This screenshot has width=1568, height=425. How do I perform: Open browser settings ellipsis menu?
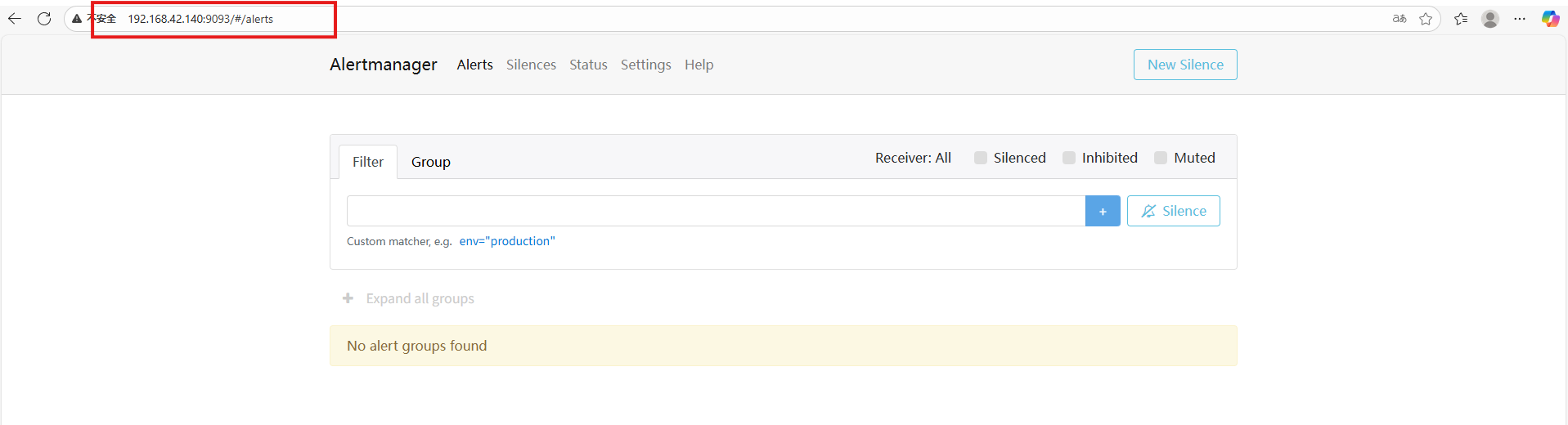1520,19
